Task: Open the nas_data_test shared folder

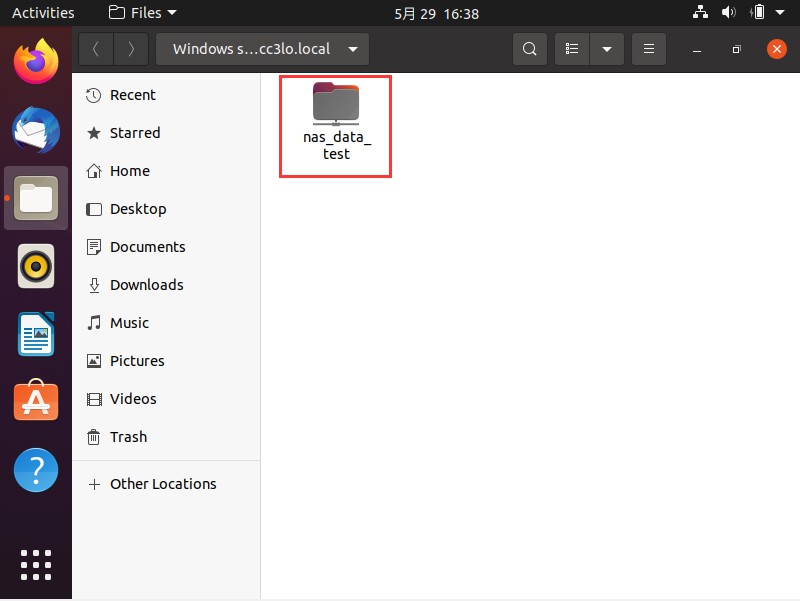Action: pos(336,123)
